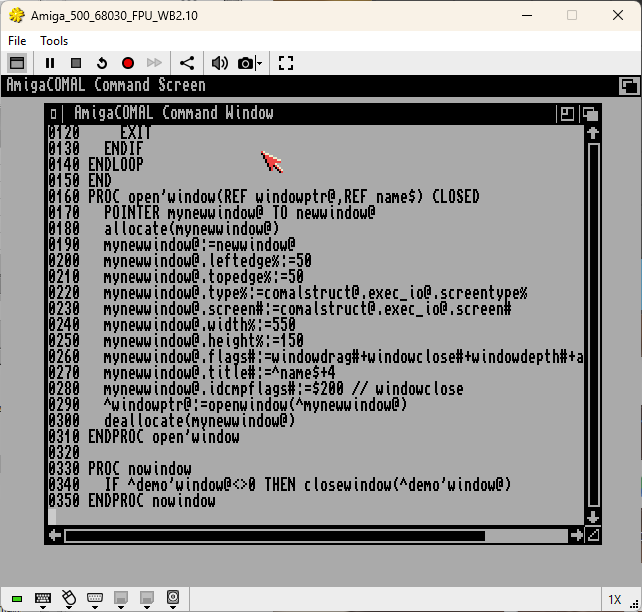Screen dimensions: 642x612
Task: Start recording with the red circle button
Action: pyautogui.click(x=128, y=63)
